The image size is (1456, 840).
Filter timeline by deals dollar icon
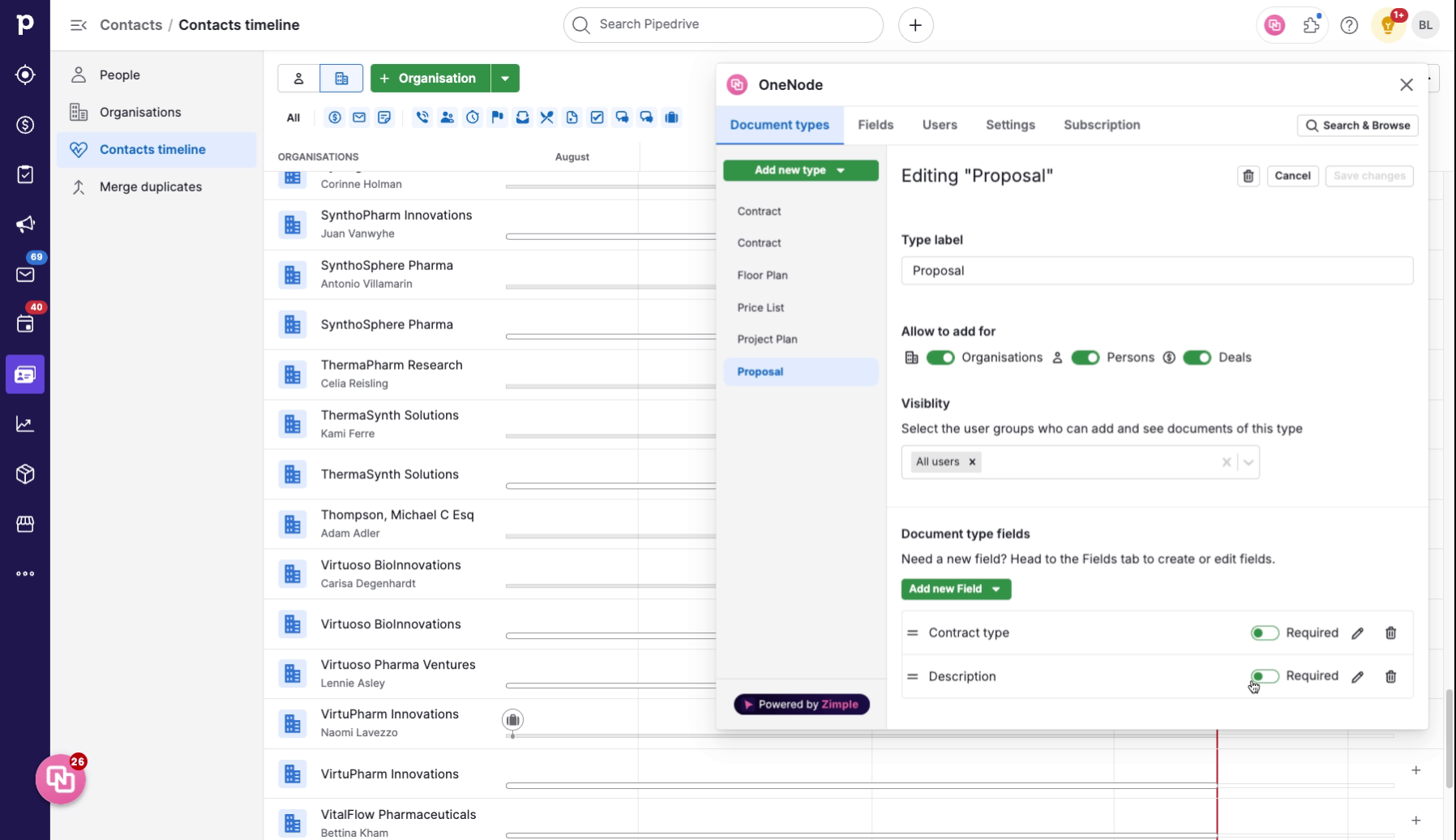[x=335, y=118]
